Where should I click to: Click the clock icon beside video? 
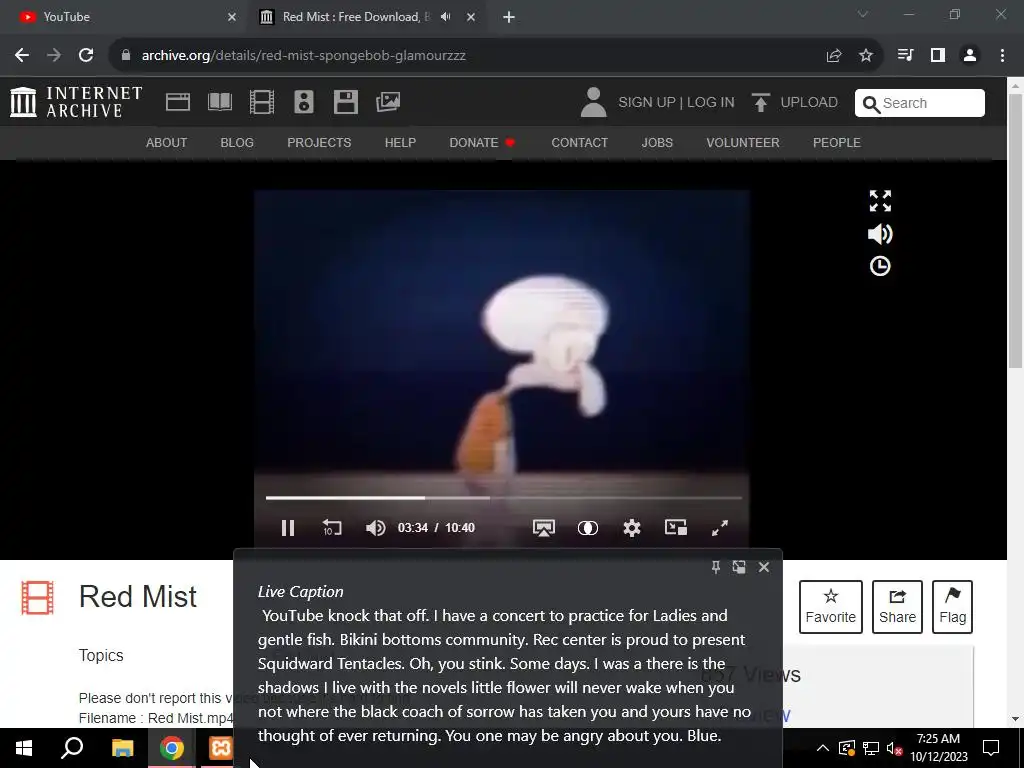pyautogui.click(x=880, y=266)
